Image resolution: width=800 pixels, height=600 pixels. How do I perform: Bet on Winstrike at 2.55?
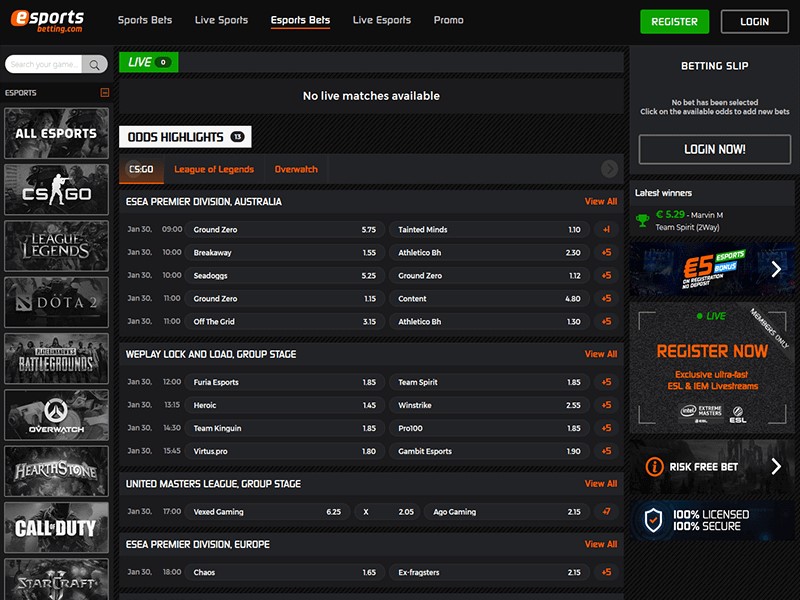[489, 405]
